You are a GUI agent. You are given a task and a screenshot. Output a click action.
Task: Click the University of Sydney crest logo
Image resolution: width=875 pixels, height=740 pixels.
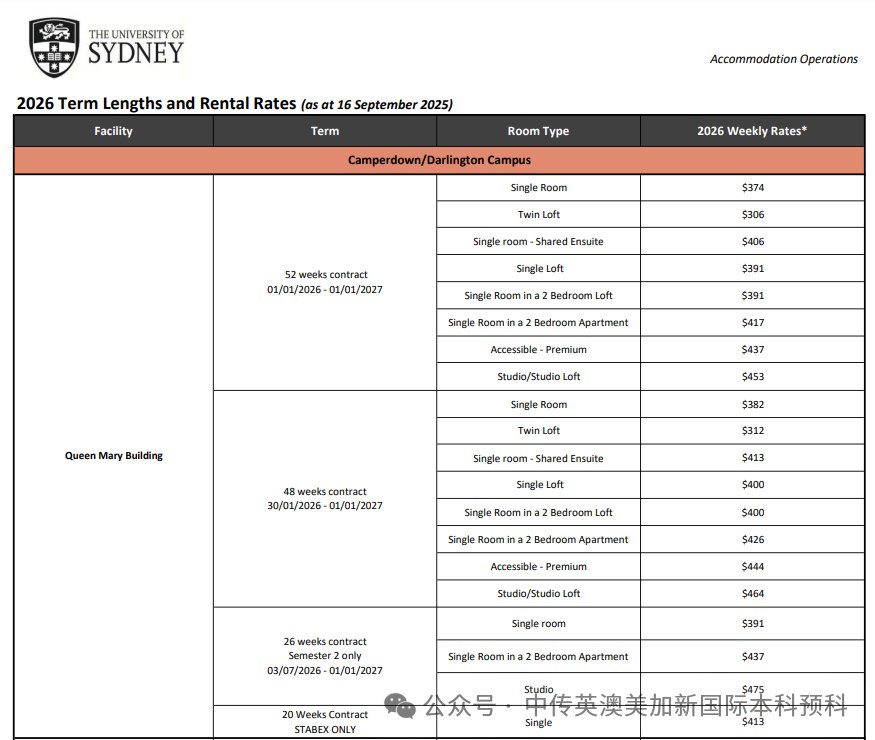tap(54, 47)
